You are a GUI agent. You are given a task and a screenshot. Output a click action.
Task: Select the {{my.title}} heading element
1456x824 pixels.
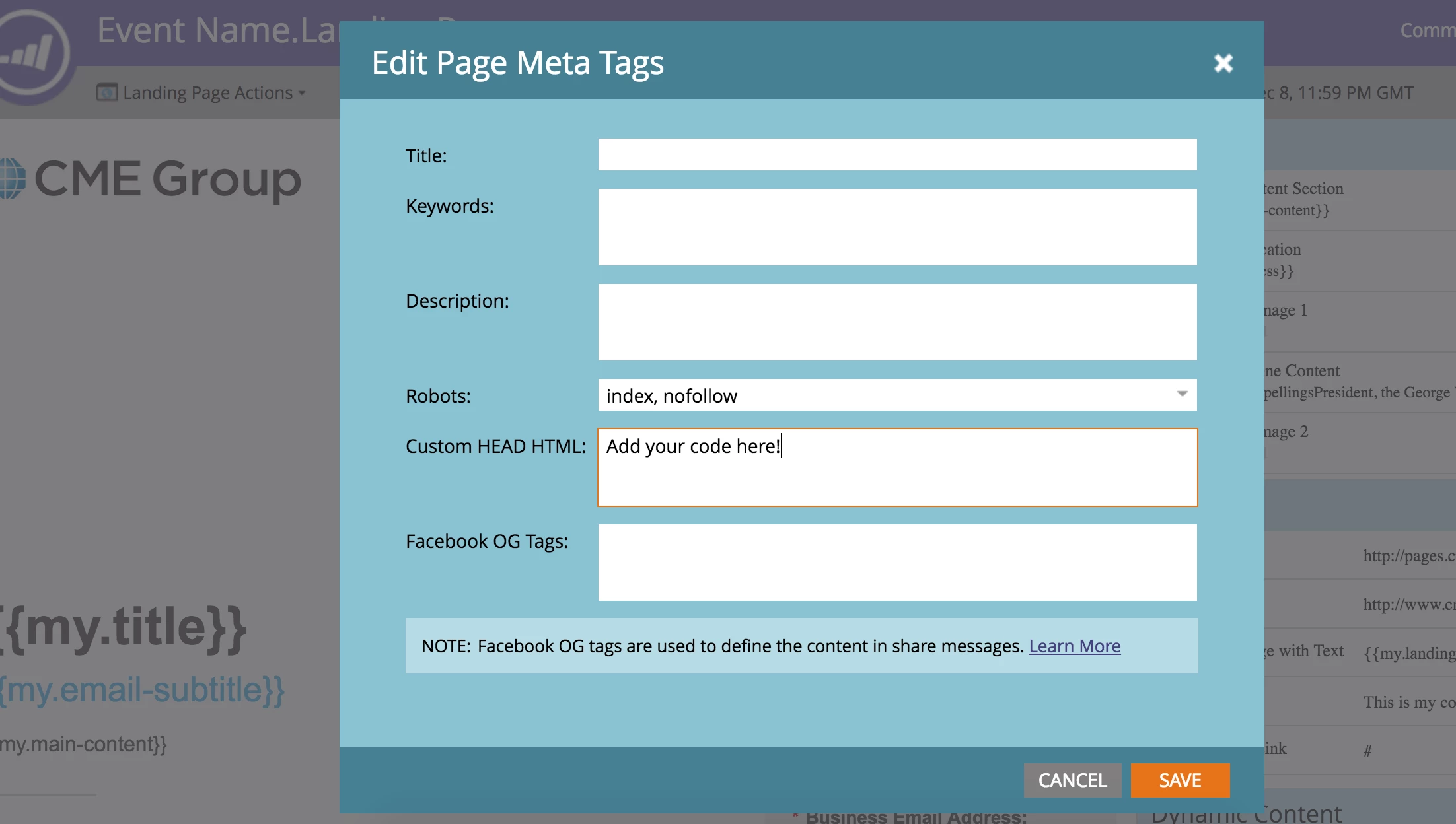pyautogui.click(x=122, y=627)
